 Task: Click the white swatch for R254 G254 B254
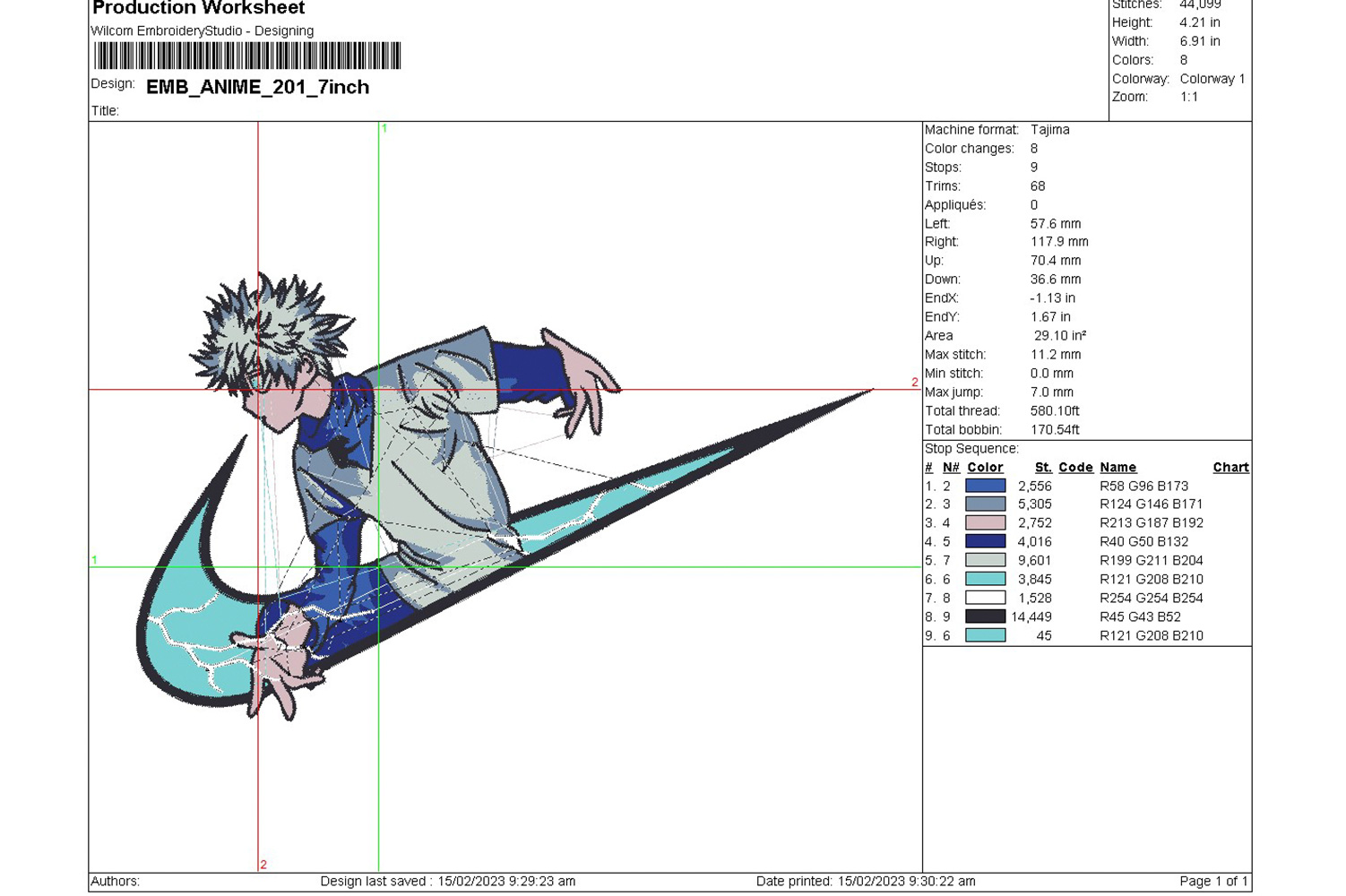click(x=985, y=598)
